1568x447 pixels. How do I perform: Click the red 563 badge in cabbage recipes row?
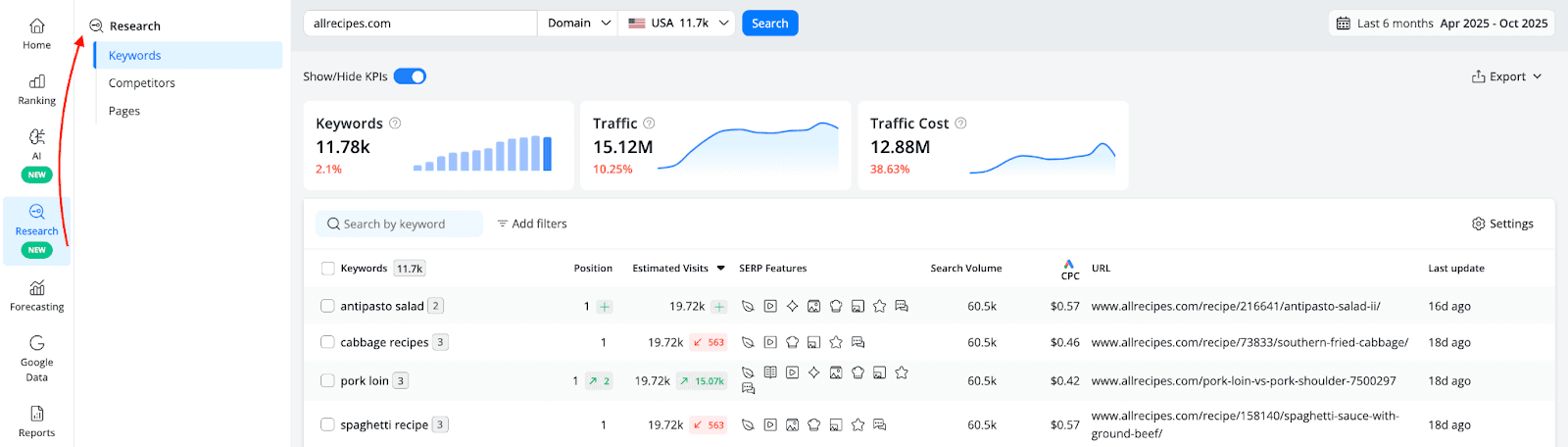[x=709, y=342]
